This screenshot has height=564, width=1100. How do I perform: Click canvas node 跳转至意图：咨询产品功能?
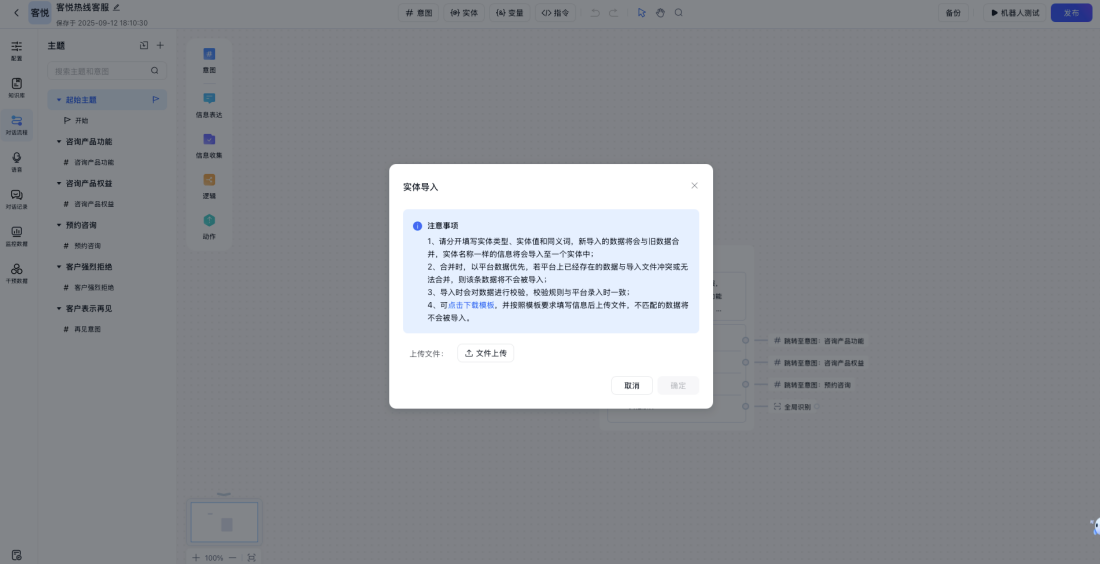819,341
